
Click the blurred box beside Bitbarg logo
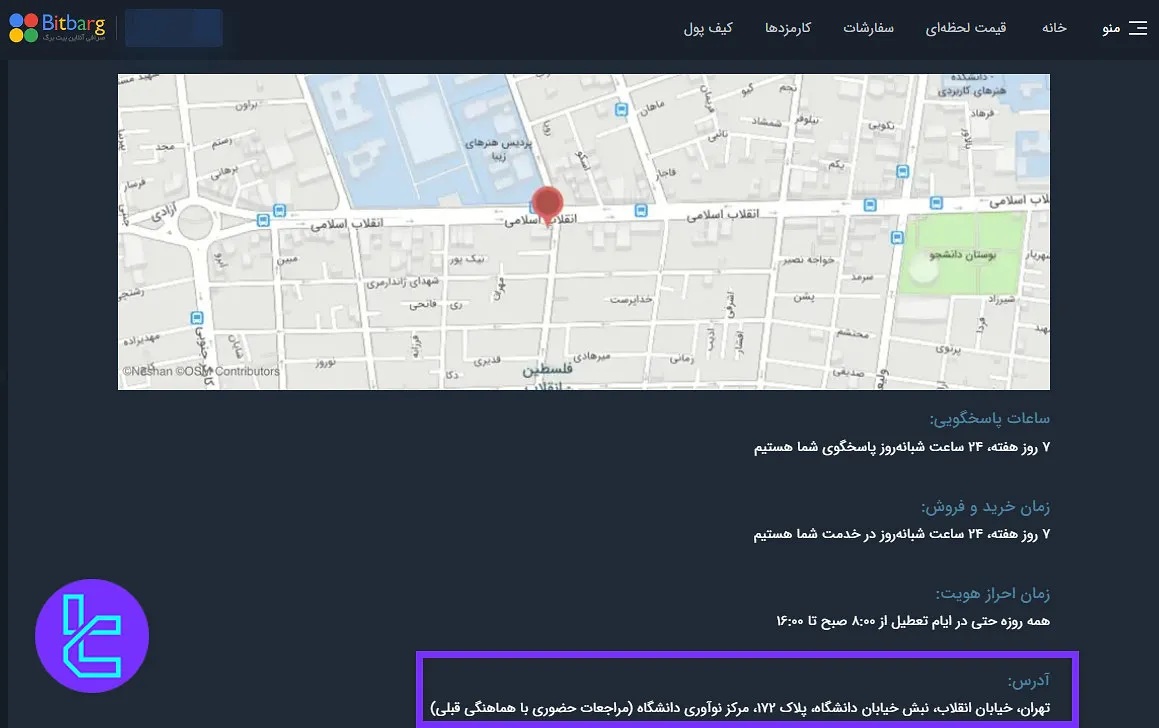click(173, 28)
